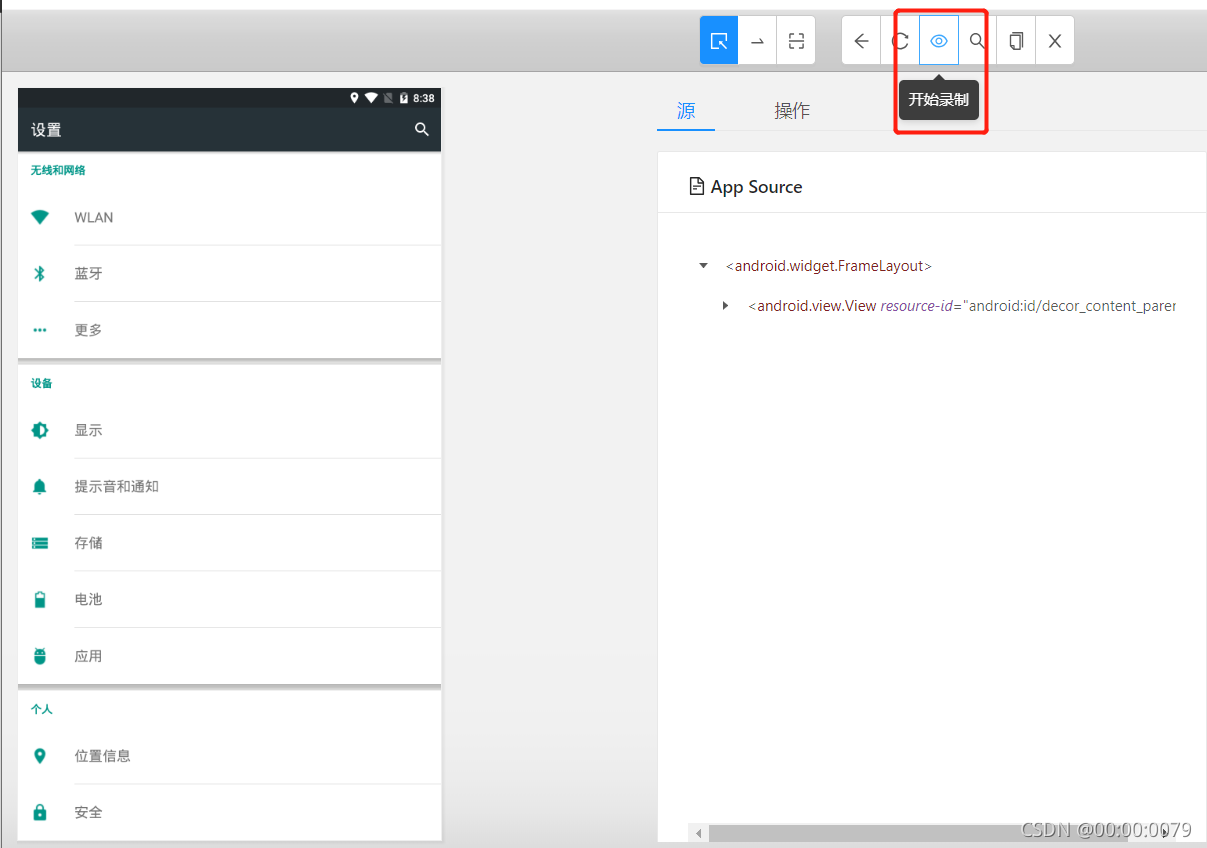
Task: Tap the status bar location indicator
Action: pyautogui.click(x=354, y=98)
